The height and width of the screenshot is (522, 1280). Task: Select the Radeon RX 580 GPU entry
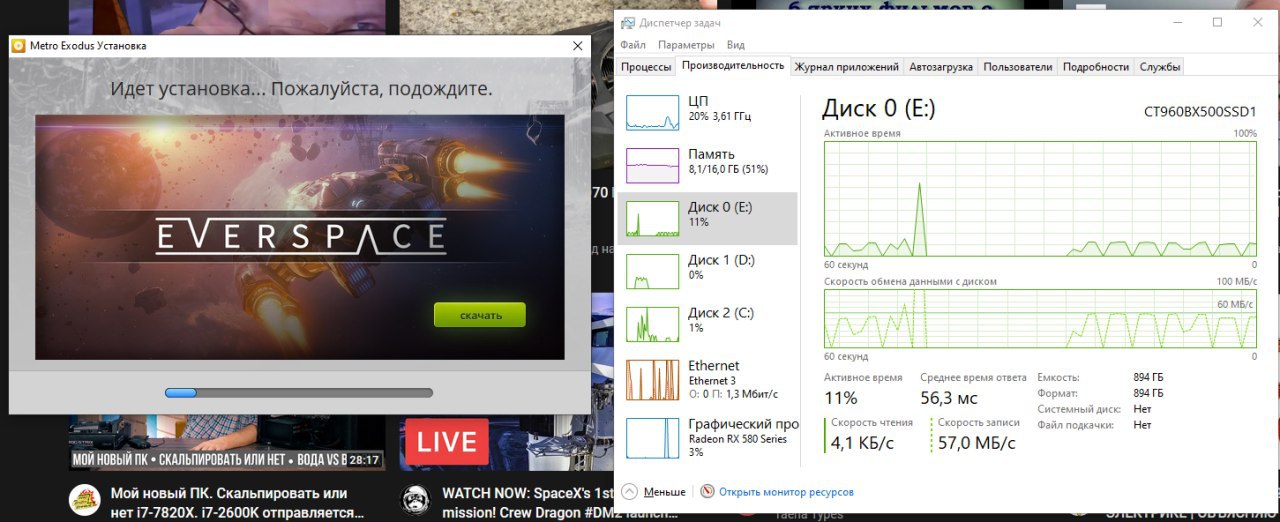[x=707, y=437]
